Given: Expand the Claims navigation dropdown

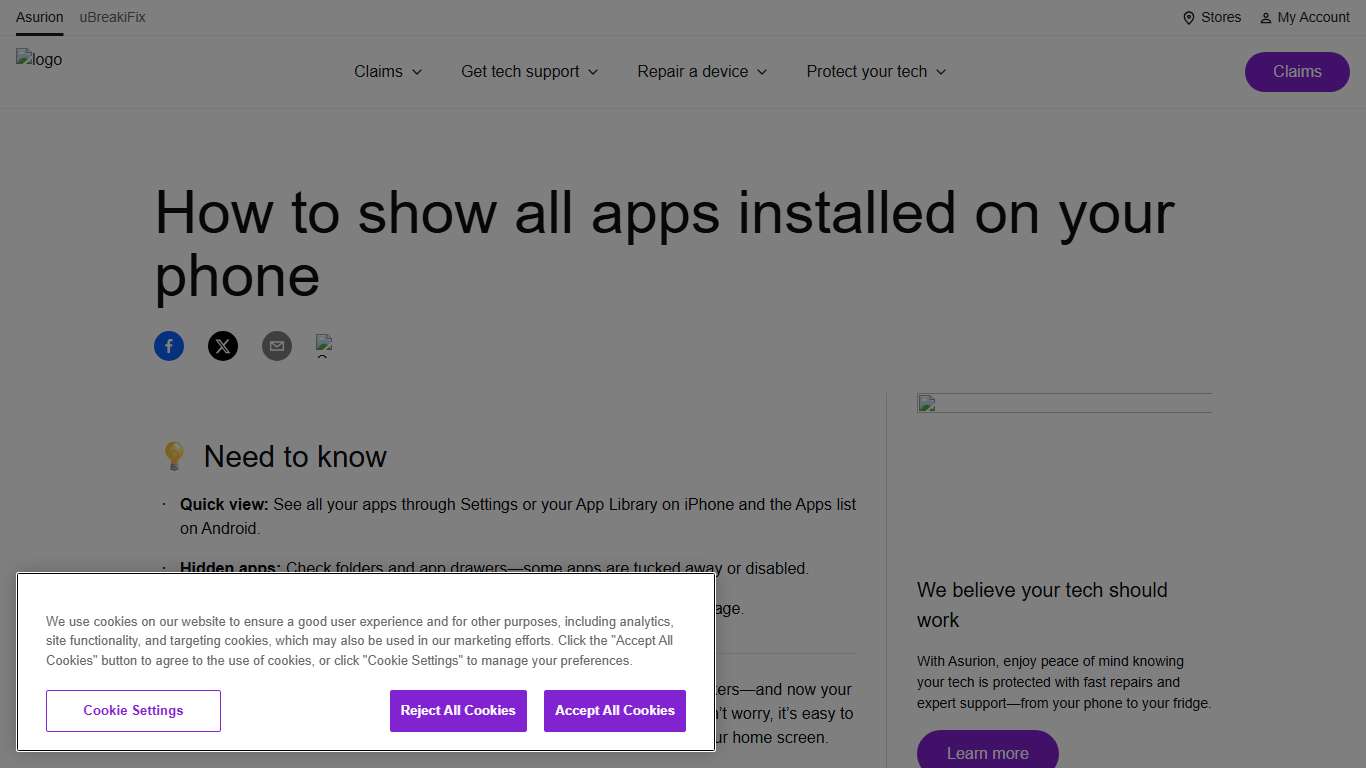Looking at the screenshot, I should pos(388,71).
